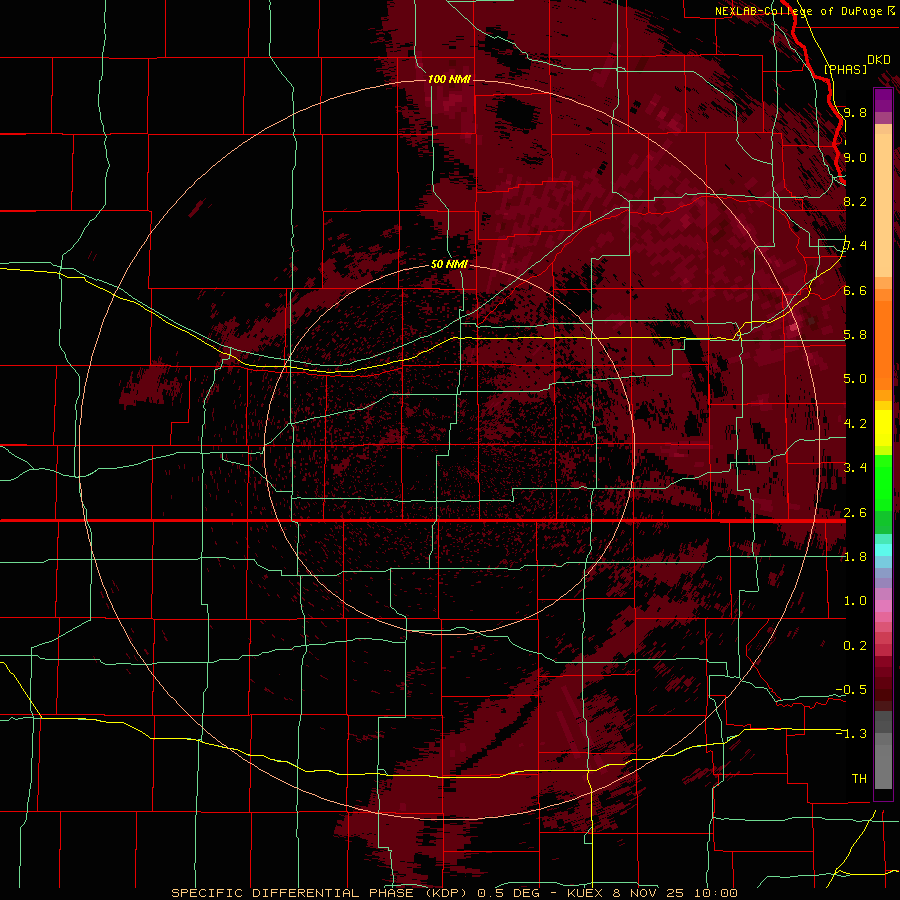900x900 pixels.
Task: Click SPECIFIC DIFFERENTIAL PHASE product title
Action: tap(293, 893)
